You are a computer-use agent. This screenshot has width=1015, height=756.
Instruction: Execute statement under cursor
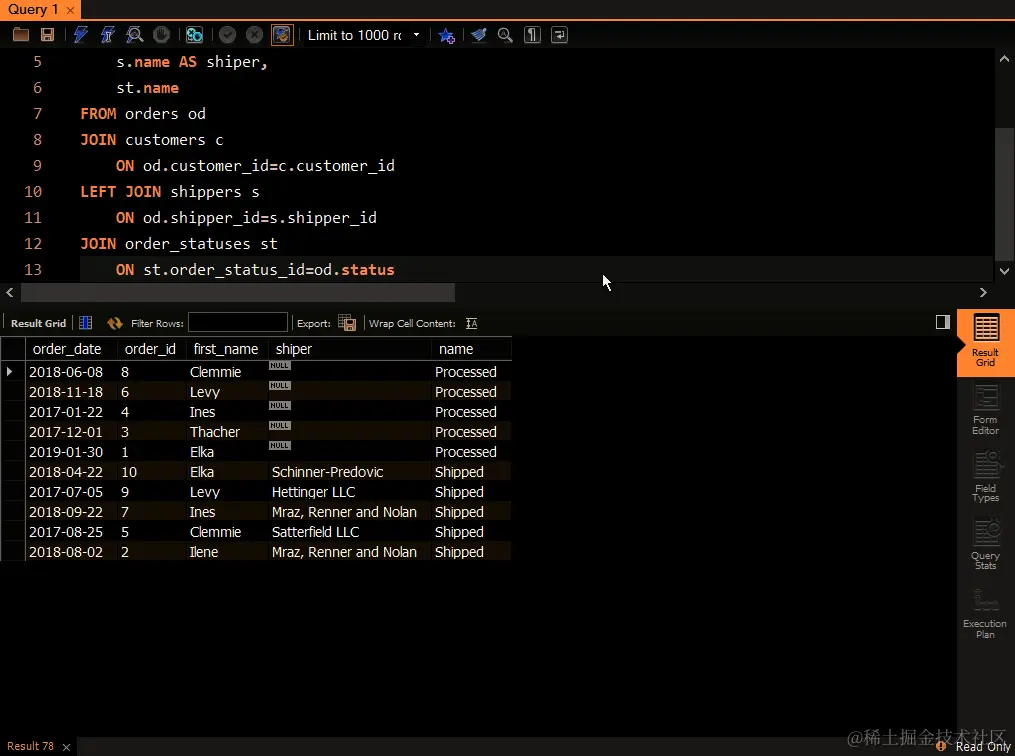pos(107,35)
